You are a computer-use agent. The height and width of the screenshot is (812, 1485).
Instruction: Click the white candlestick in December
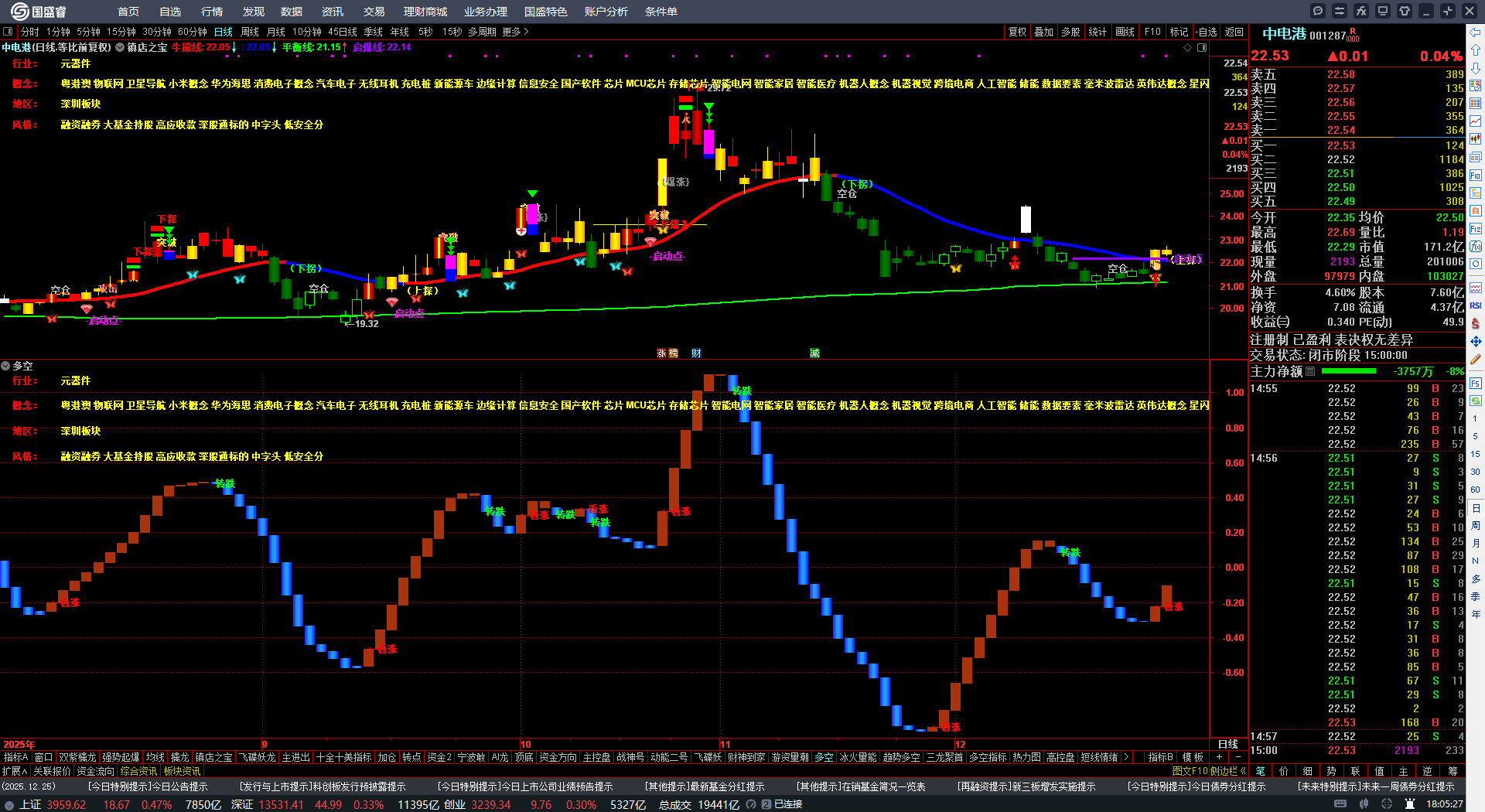coord(1026,219)
